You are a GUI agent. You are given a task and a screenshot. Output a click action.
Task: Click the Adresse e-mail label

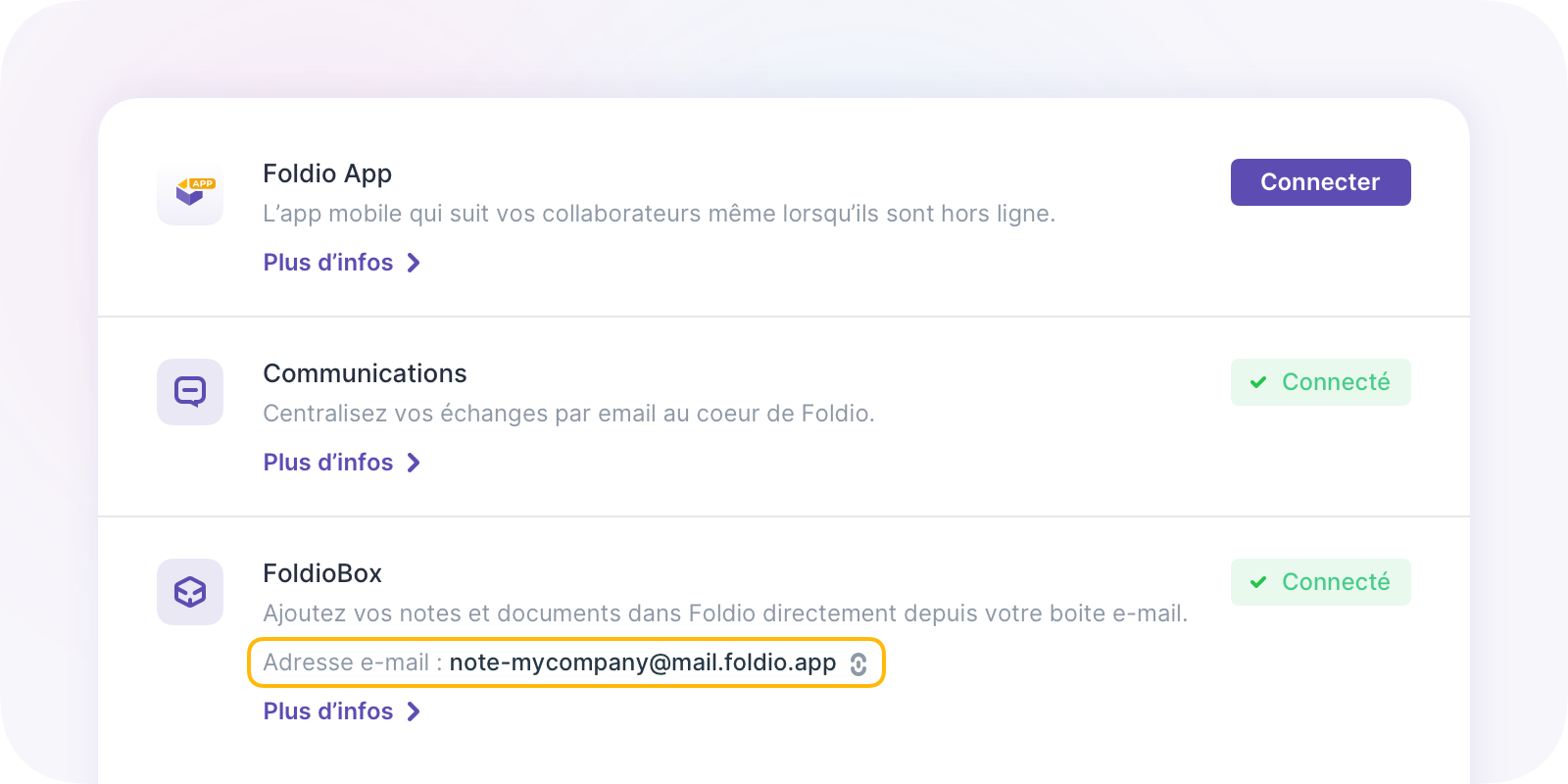tap(346, 662)
